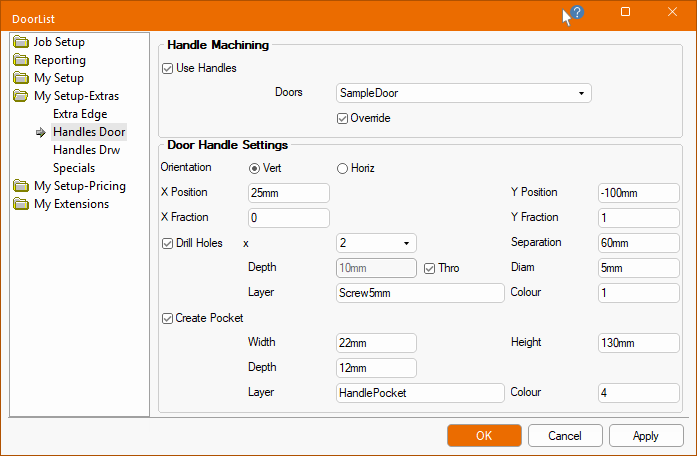Click the Apply button
This screenshot has height=456, width=697.
coord(646,436)
